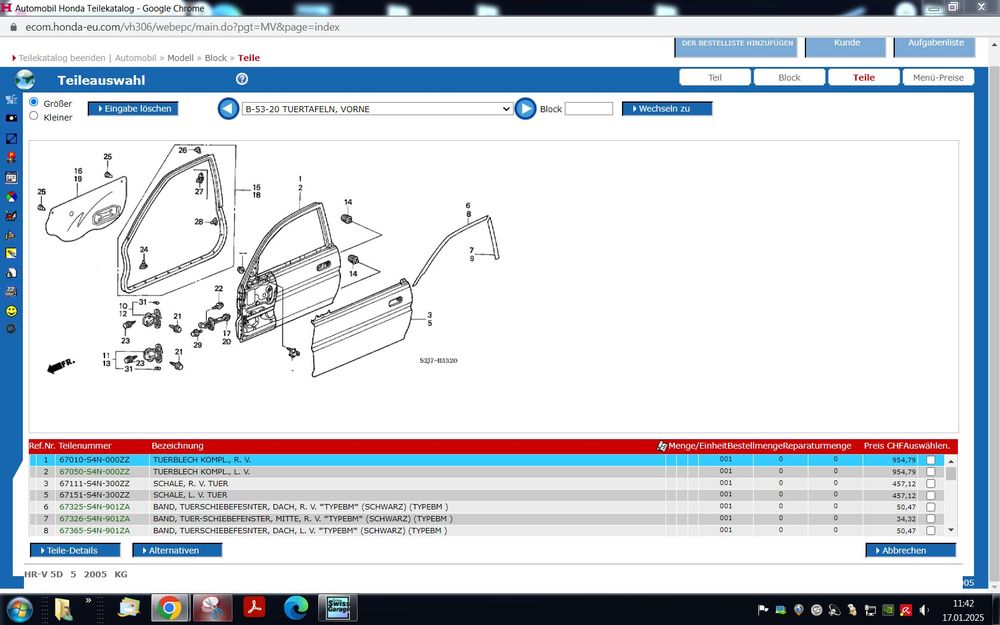Click the Teilekatalog beenden link
The height and width of the screenshot is (625, 1000).
62,58
